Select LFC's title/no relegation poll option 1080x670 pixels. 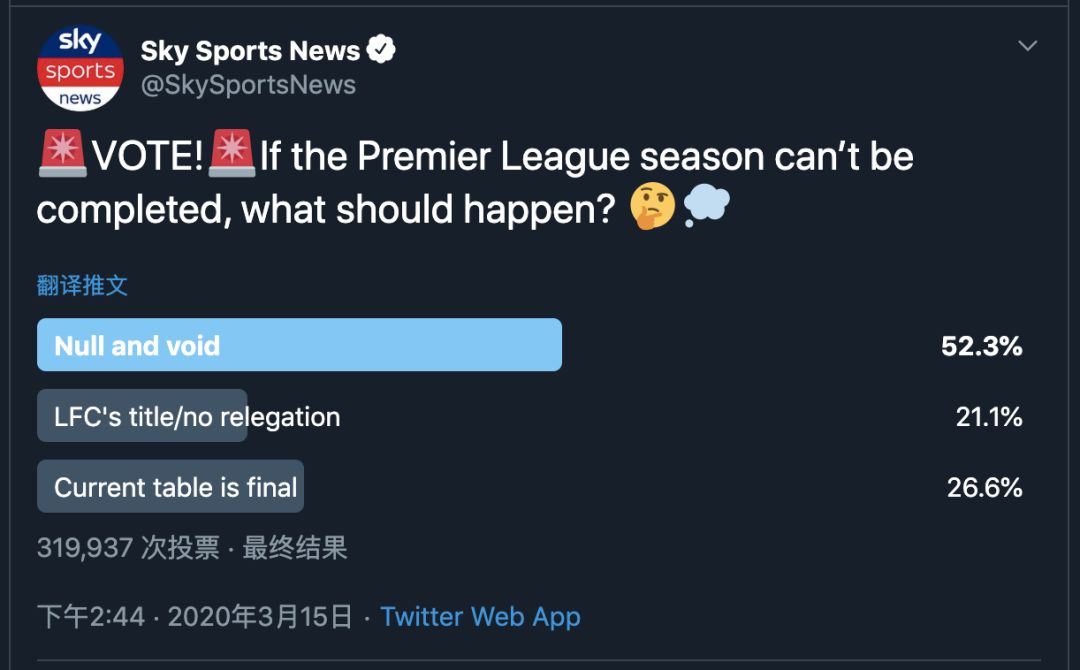(x=197, y=417)
